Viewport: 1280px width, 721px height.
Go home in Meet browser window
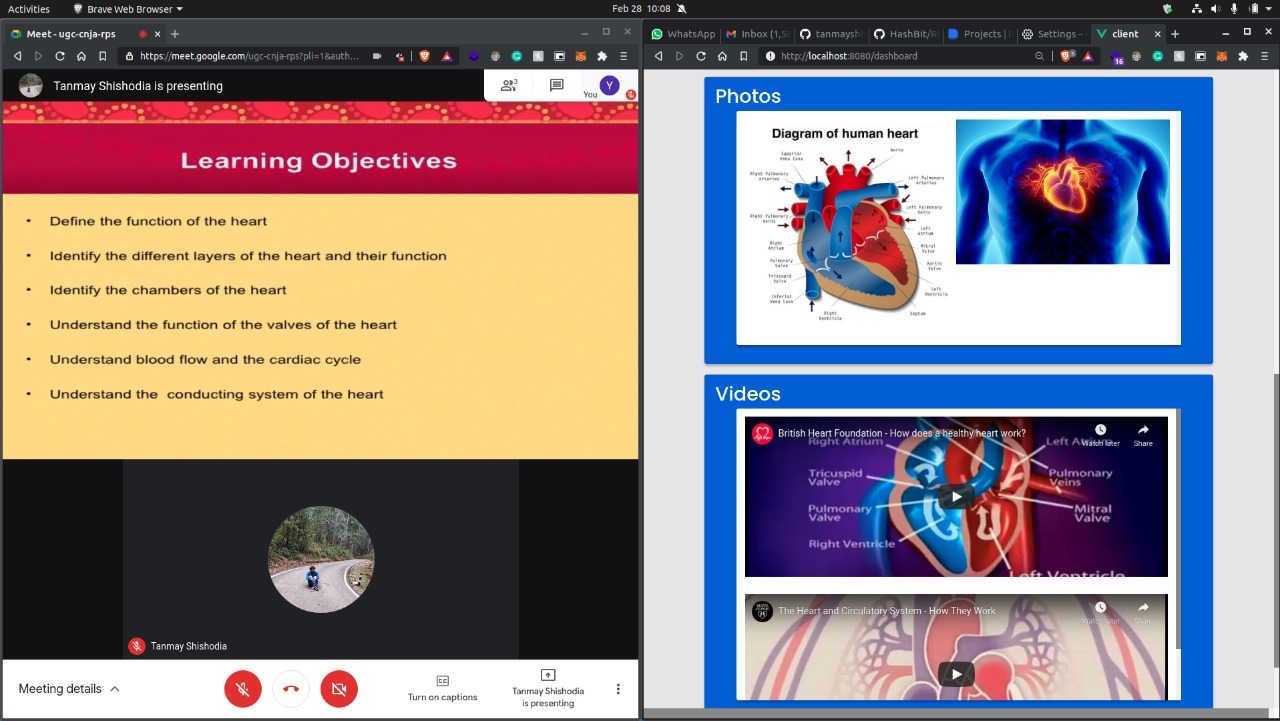(x=81, y=56)
